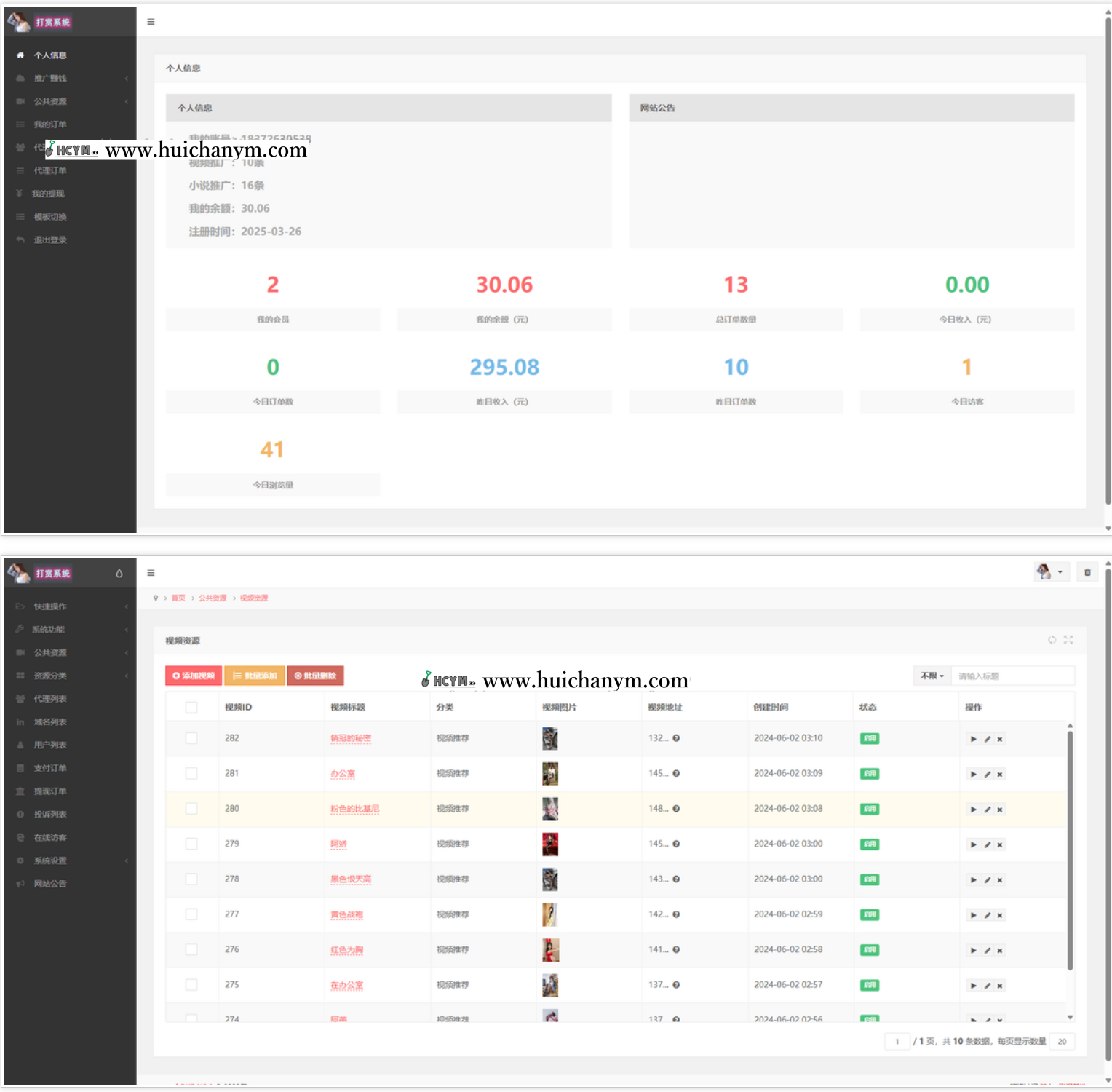Screen dimensions: 1112x1092
Task: Toggle the hamburger menu in the 视频资源 page
Action: click(151, 573)
